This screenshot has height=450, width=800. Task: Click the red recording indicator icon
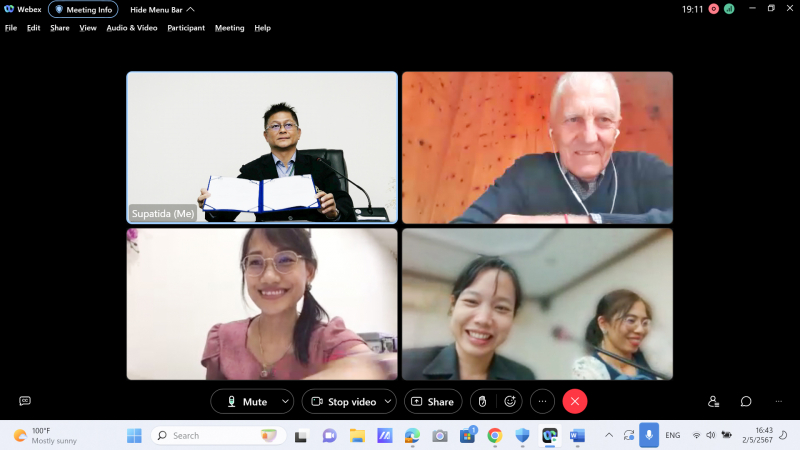[x=714, y=9]
